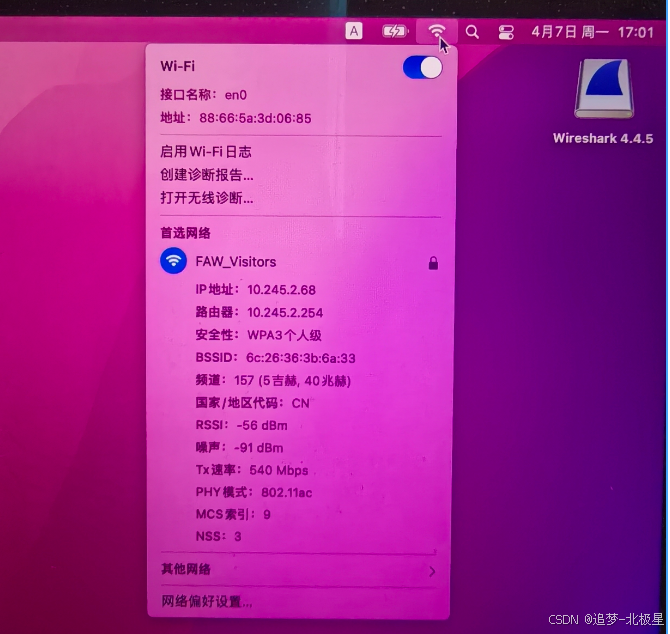Click the lock icon beside FAW_Visitors
This screenshot has width=670, height=634.
433,263
